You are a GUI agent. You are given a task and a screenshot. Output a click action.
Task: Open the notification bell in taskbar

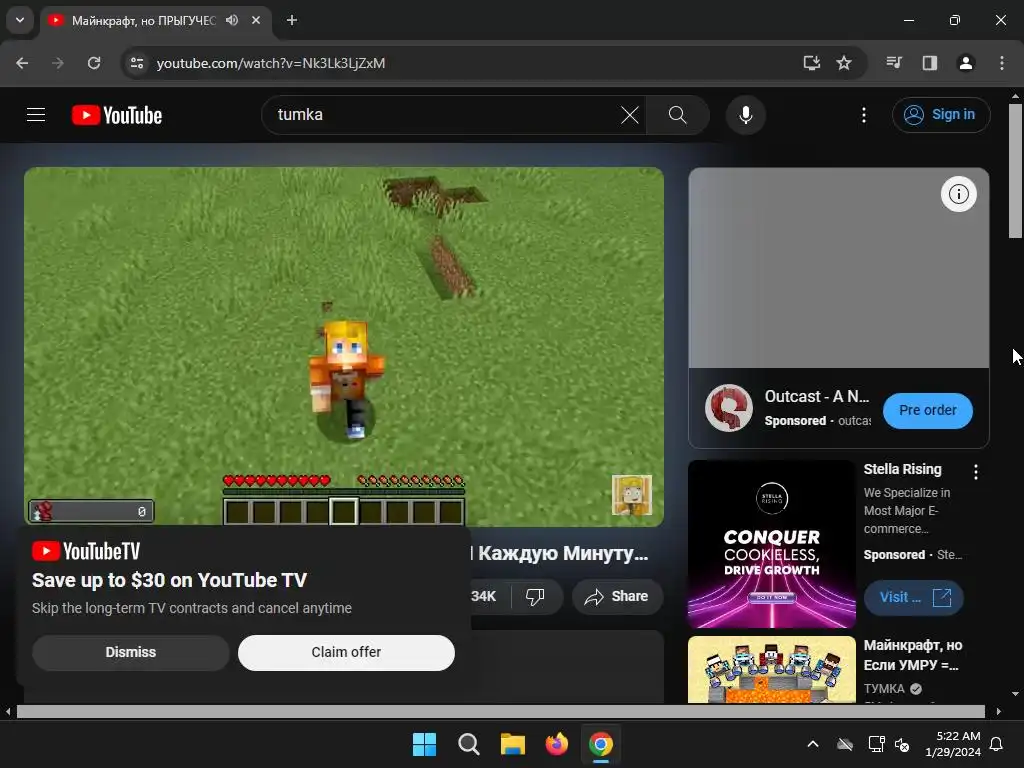[997, 744]
